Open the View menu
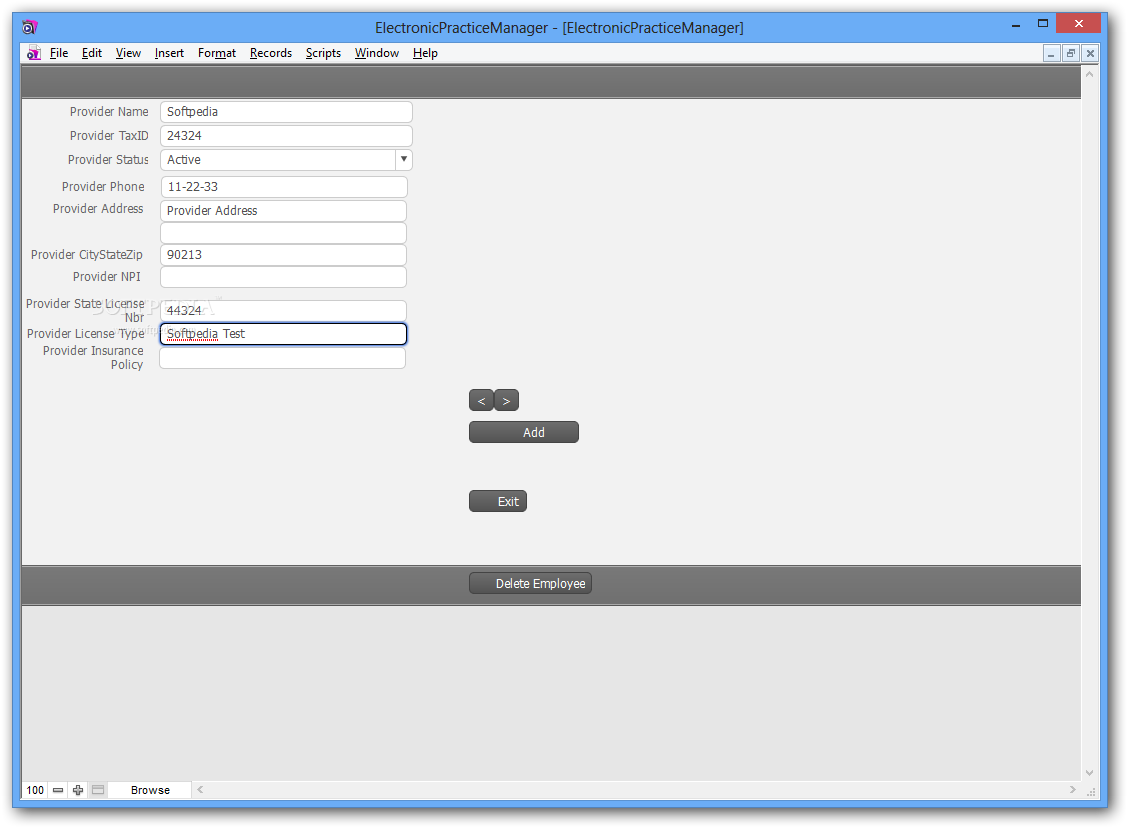This screenshot has height=828, width=1128. click(128, 53)
